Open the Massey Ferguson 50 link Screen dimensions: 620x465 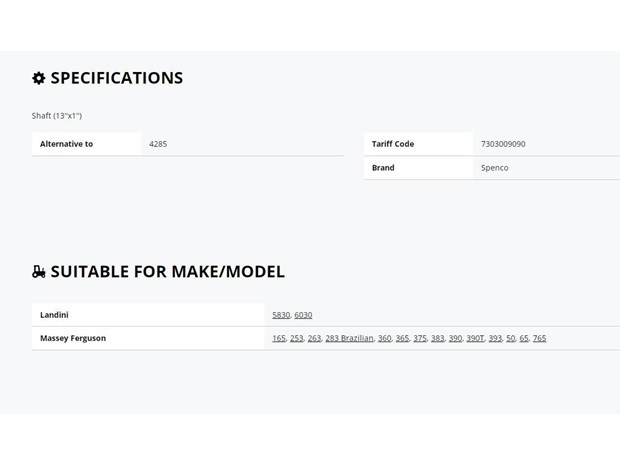click(x=511, y=338)
